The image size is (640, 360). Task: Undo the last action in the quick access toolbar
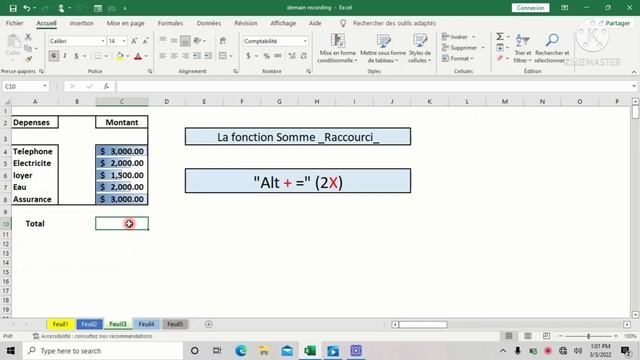pos(27,8)
